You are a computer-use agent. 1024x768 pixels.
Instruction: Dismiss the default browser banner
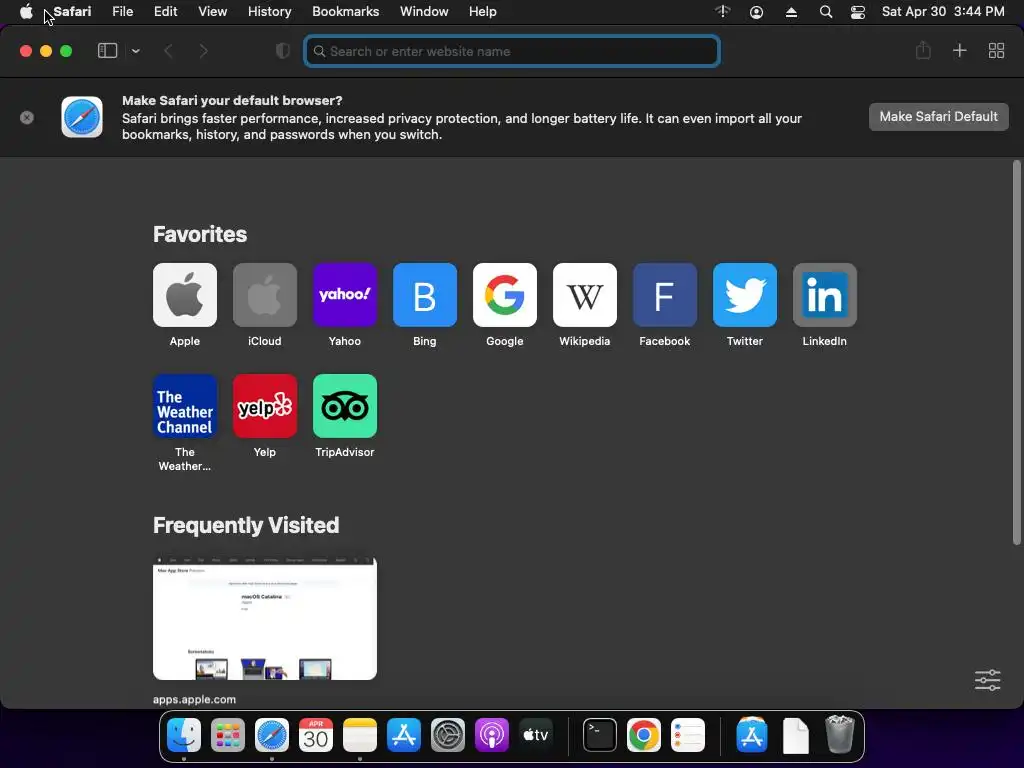27,118
